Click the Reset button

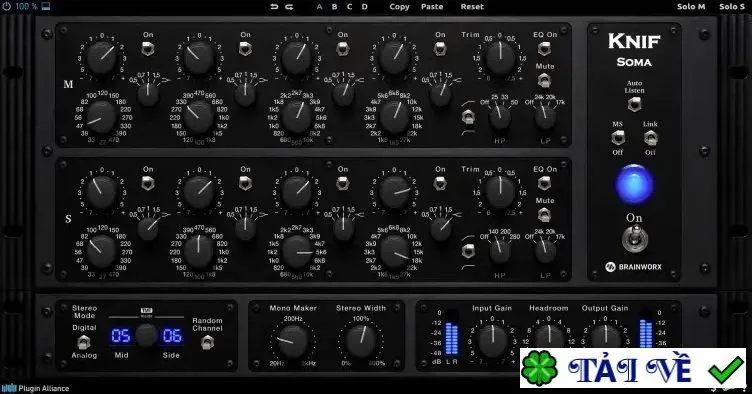[x=472, y=7]
